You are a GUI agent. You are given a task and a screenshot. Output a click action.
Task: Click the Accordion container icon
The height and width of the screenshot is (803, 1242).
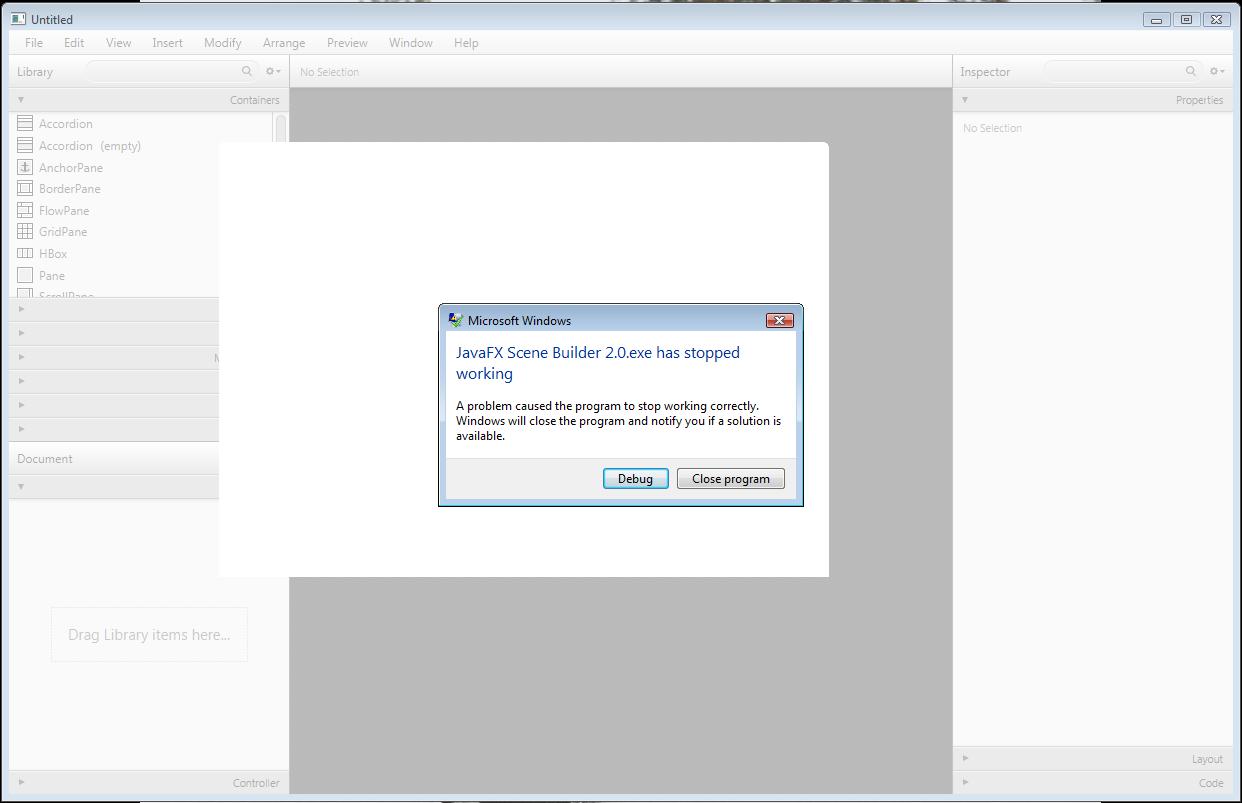point(25,123)
